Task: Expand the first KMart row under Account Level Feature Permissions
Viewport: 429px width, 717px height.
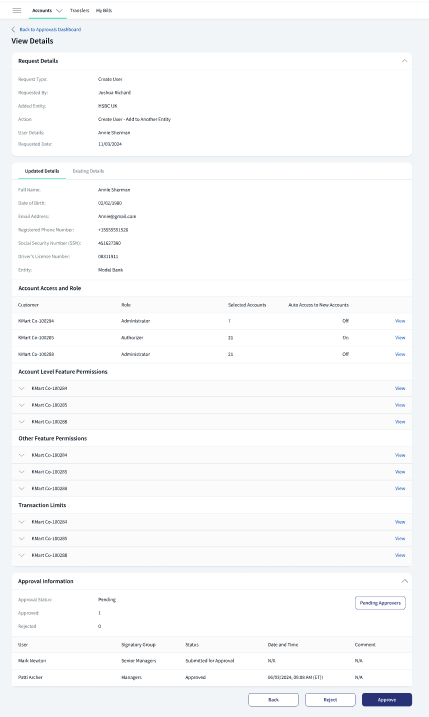Action: pyautogui.click(x=21, y=388)
